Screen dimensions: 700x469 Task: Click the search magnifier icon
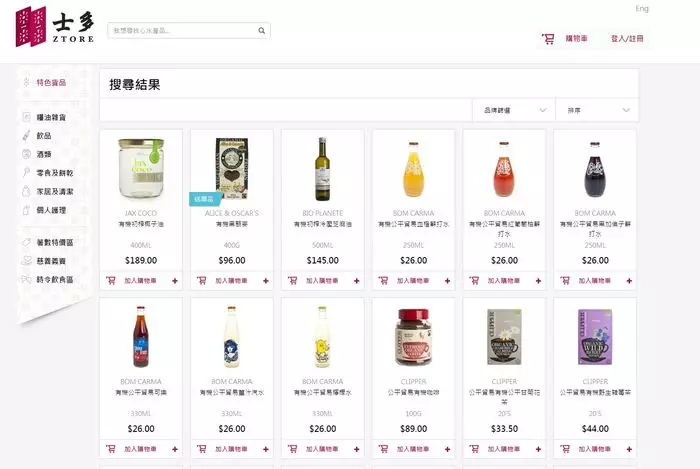pyautogui.click(x=262, y=31)
